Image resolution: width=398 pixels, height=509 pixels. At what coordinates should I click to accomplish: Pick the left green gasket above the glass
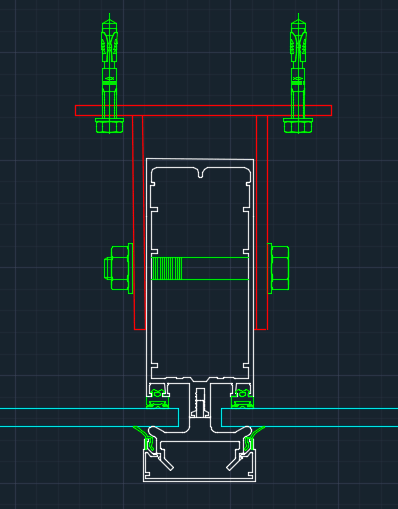point(158,399)
